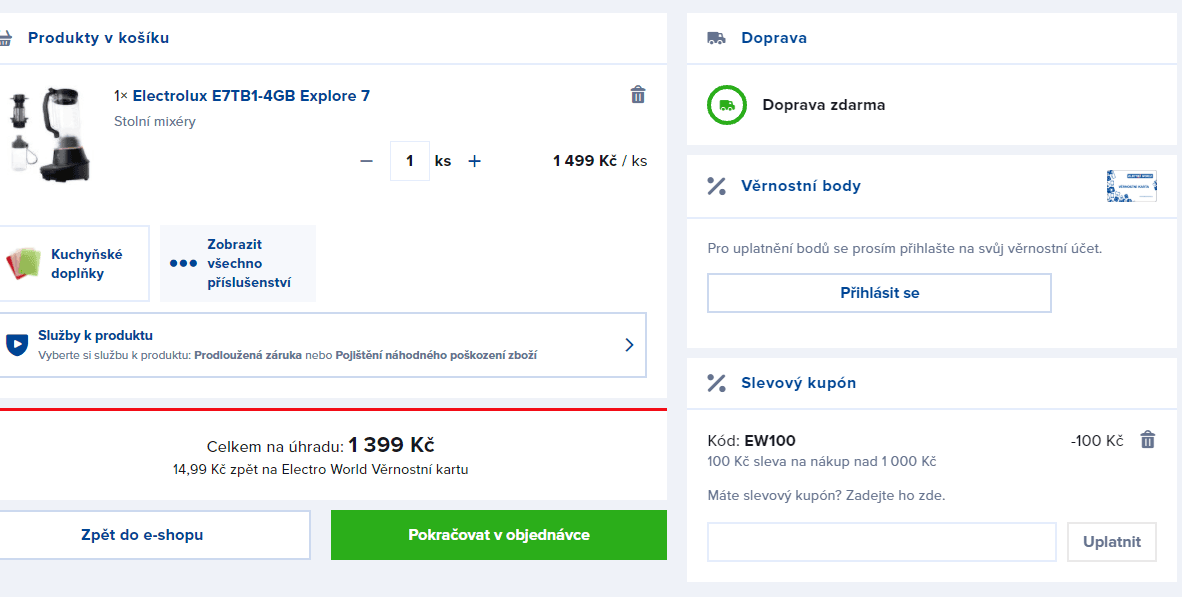Focus the discount coupon code field
This screenshot has width=1182, height=597.
point(882,542)
